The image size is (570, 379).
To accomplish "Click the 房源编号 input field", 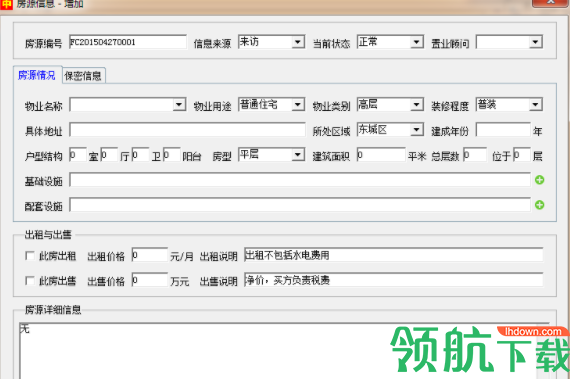I will click(x=128, y=42).
